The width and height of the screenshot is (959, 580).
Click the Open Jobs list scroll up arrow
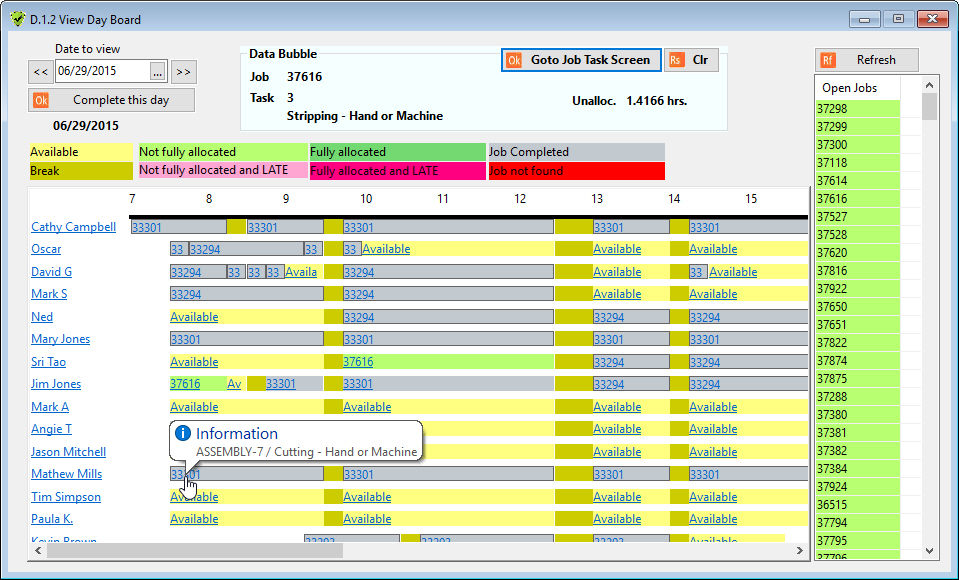click(x=930, y=85)
